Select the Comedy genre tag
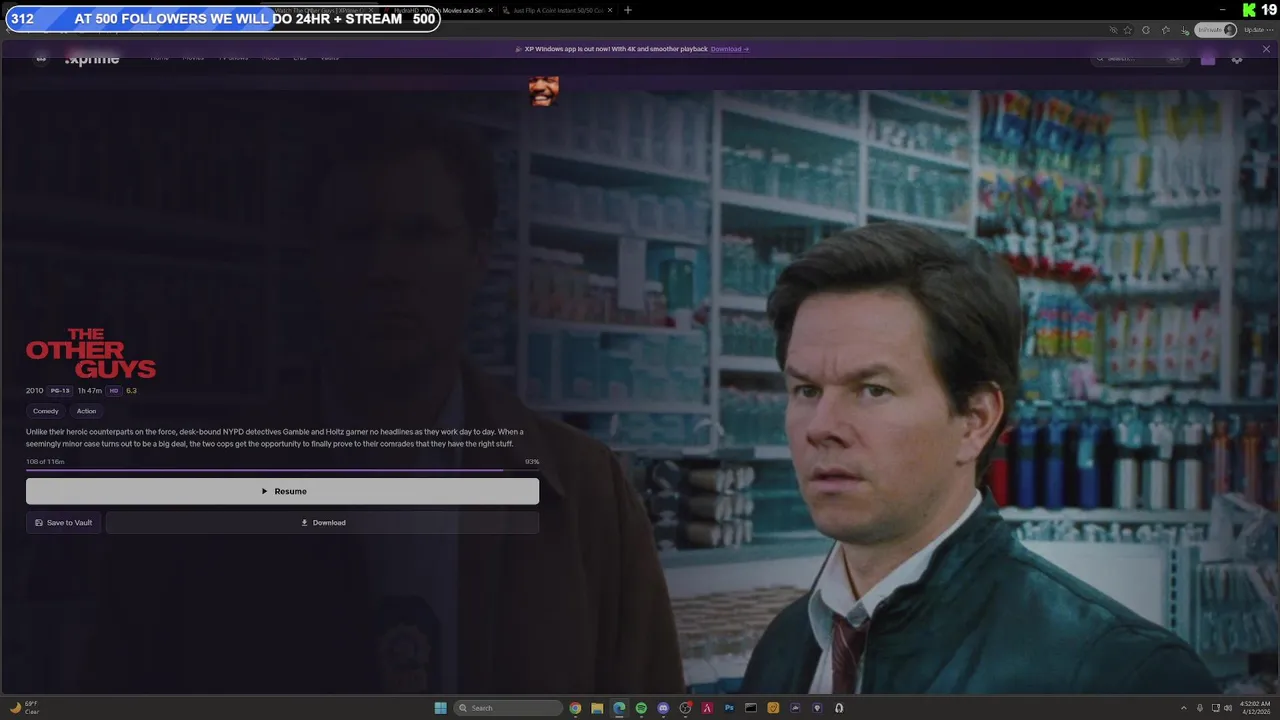Viewport: 1280px width, 720px height. [x=46, y=411]
